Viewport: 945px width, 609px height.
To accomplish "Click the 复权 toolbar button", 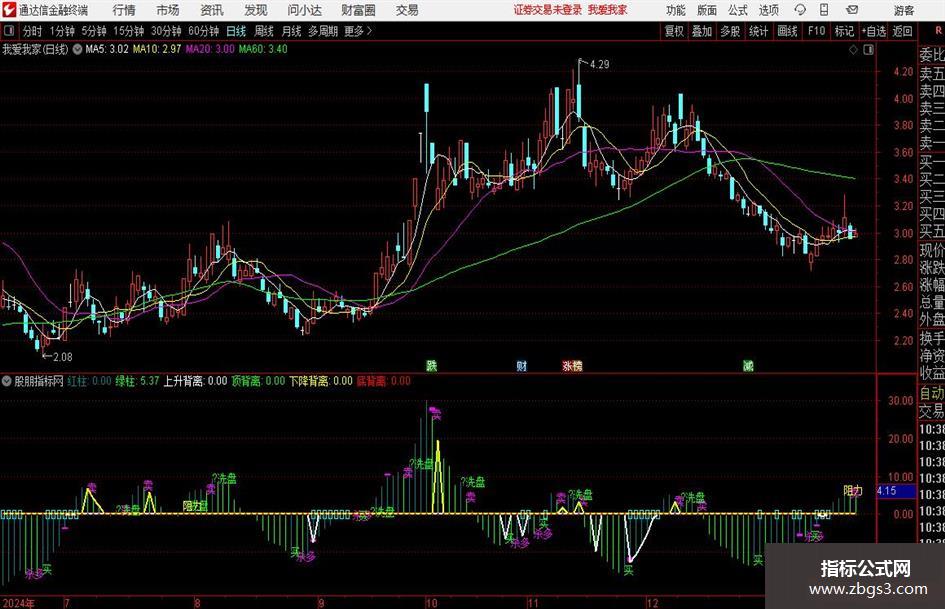I will 674,31.
